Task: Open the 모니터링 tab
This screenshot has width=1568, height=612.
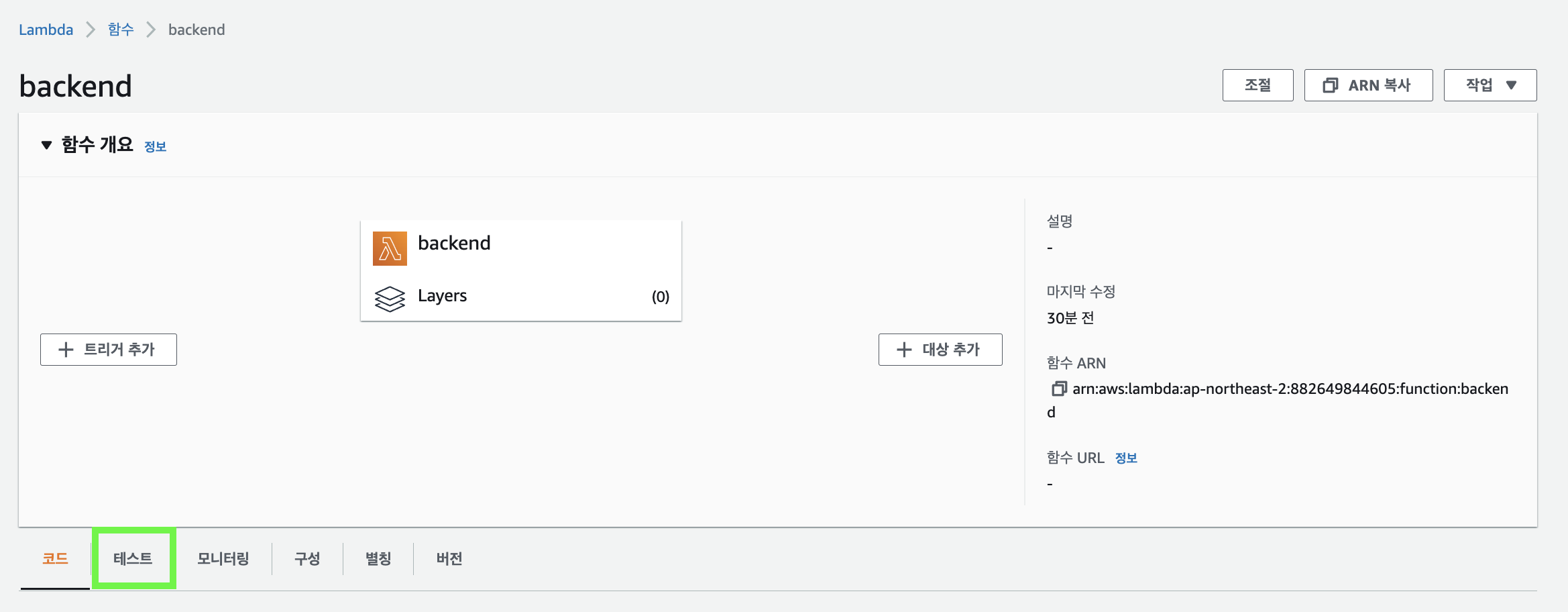Action: pos(223,558)
